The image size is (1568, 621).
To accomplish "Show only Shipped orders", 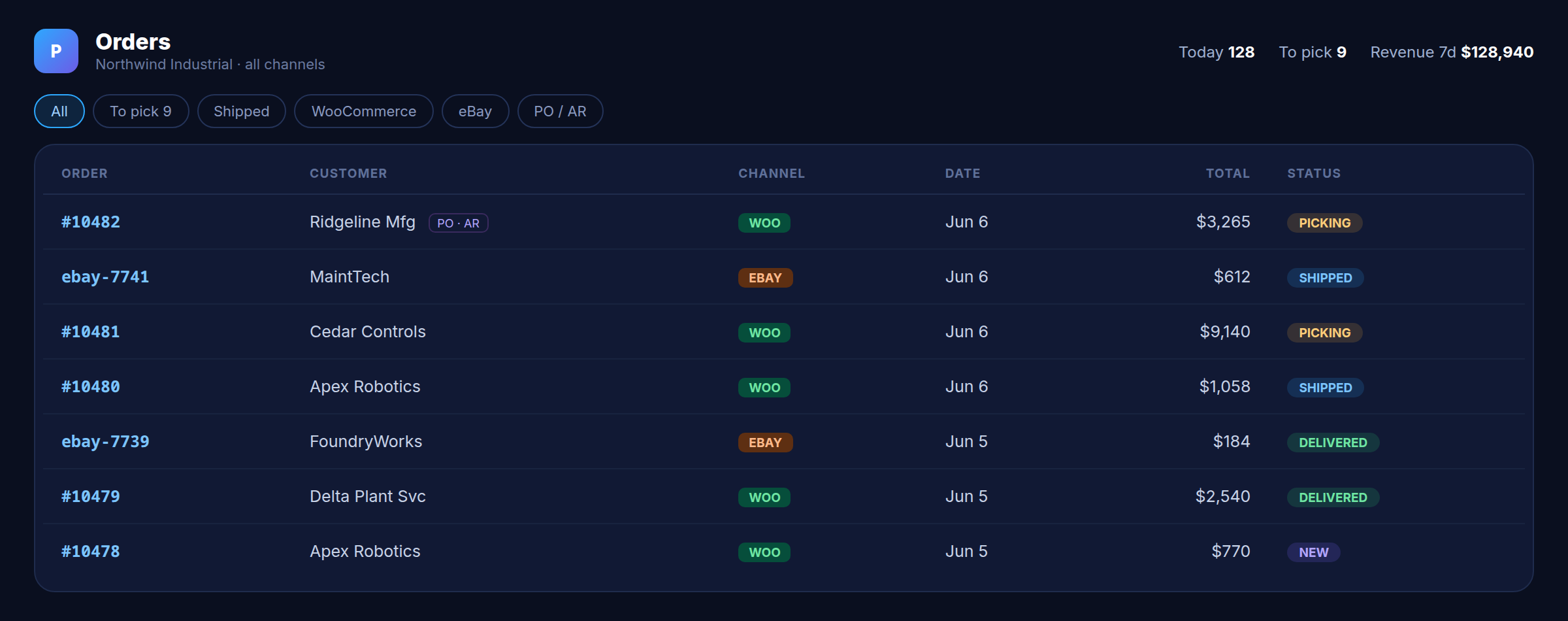I will (242, 111).
